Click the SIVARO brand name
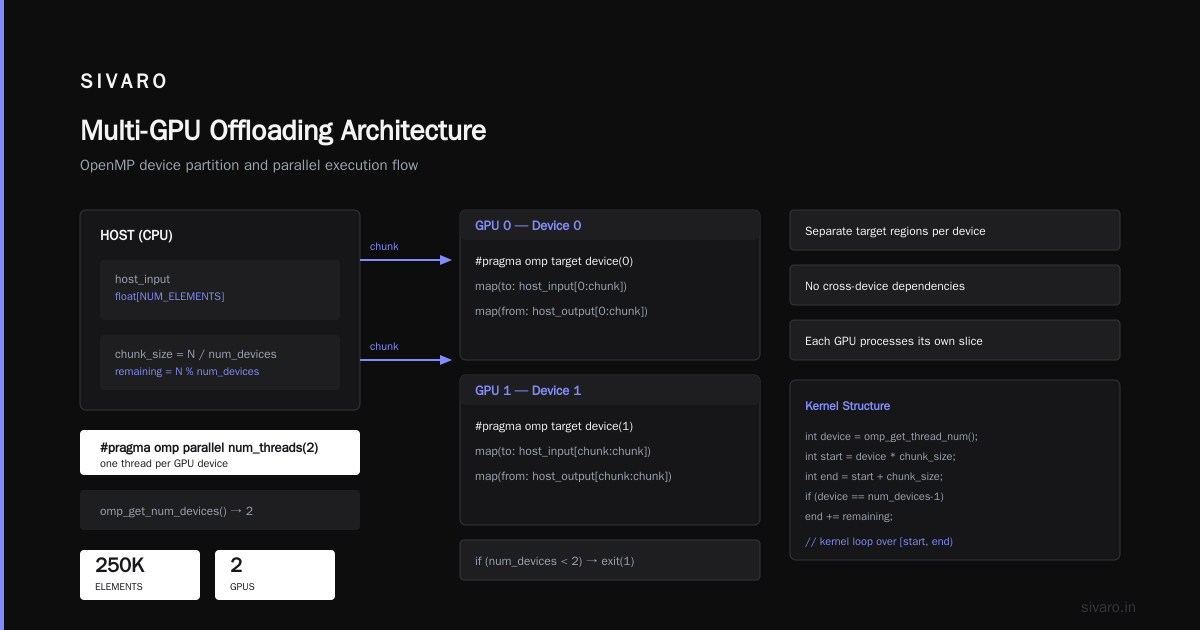 pos(124,82)
